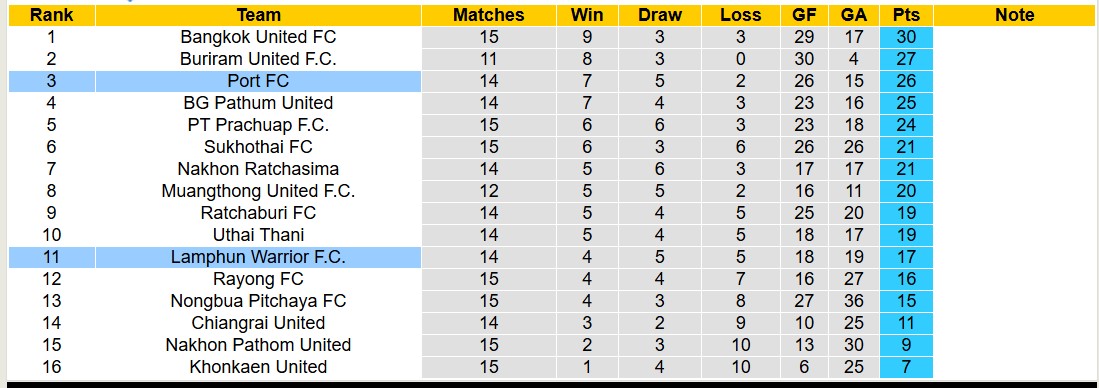Click the BG Pathum United team name

pos(258,103)
